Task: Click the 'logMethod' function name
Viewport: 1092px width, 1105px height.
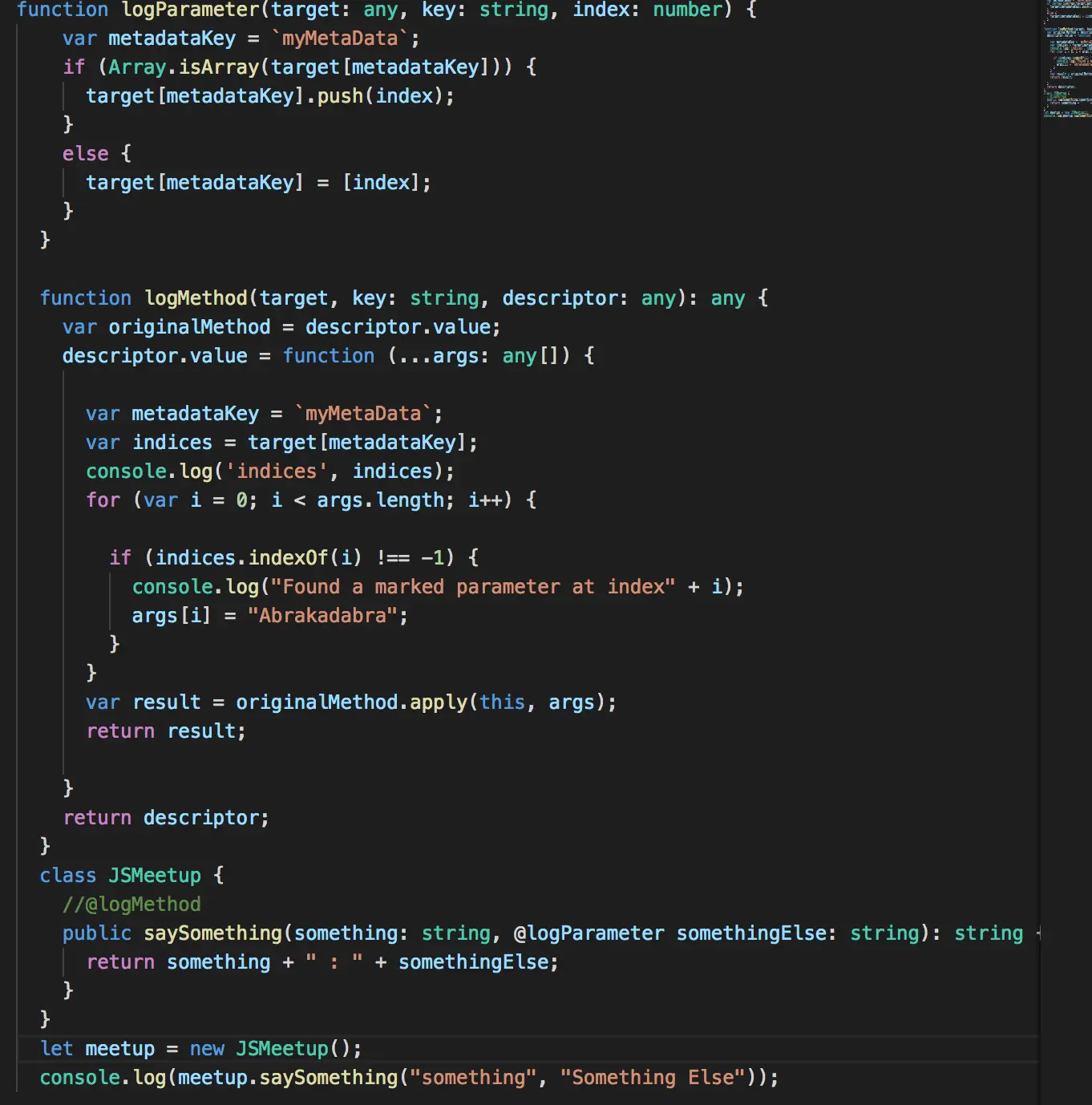Action: click(x=196, y=298)
